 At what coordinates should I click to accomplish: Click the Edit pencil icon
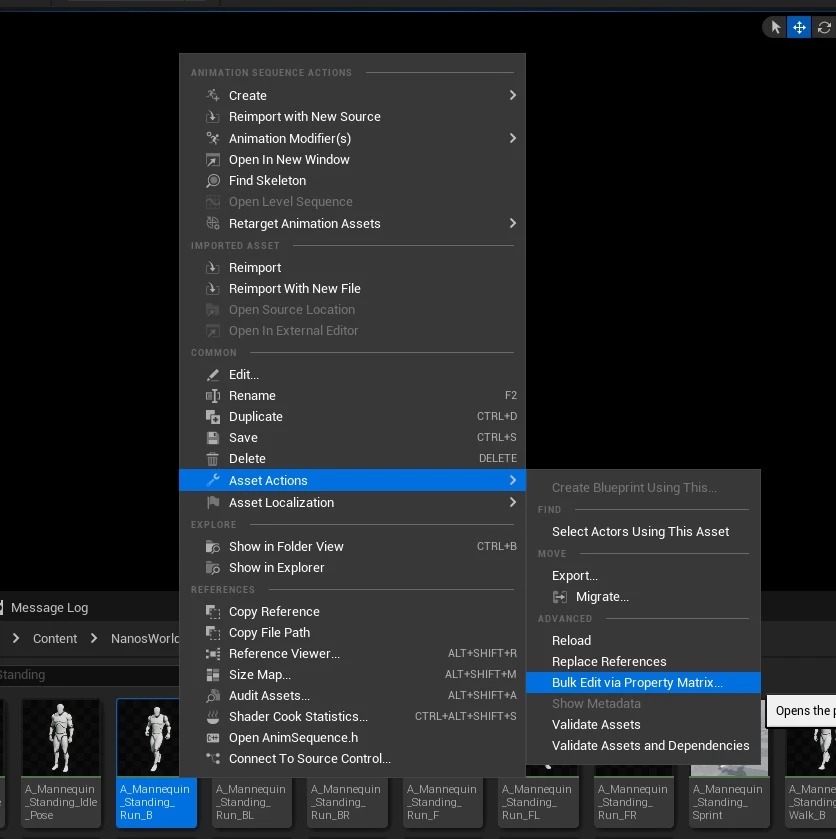(213, 375)
